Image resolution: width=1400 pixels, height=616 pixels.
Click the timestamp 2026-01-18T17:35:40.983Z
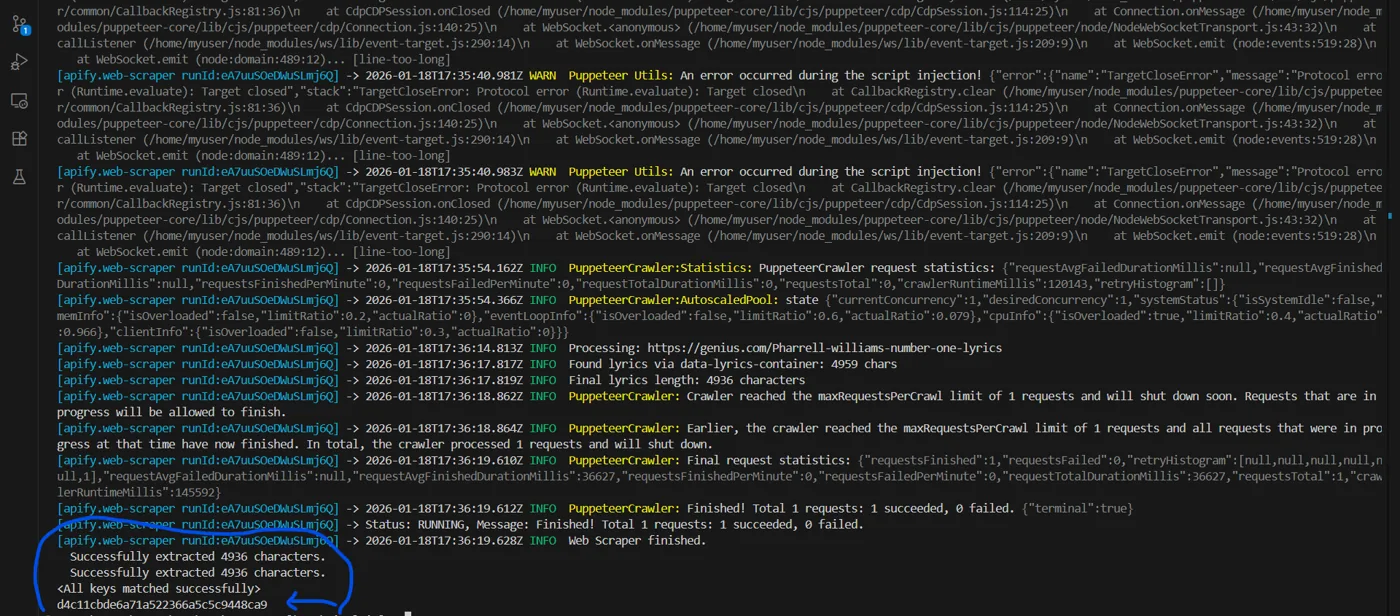(444, 172)
